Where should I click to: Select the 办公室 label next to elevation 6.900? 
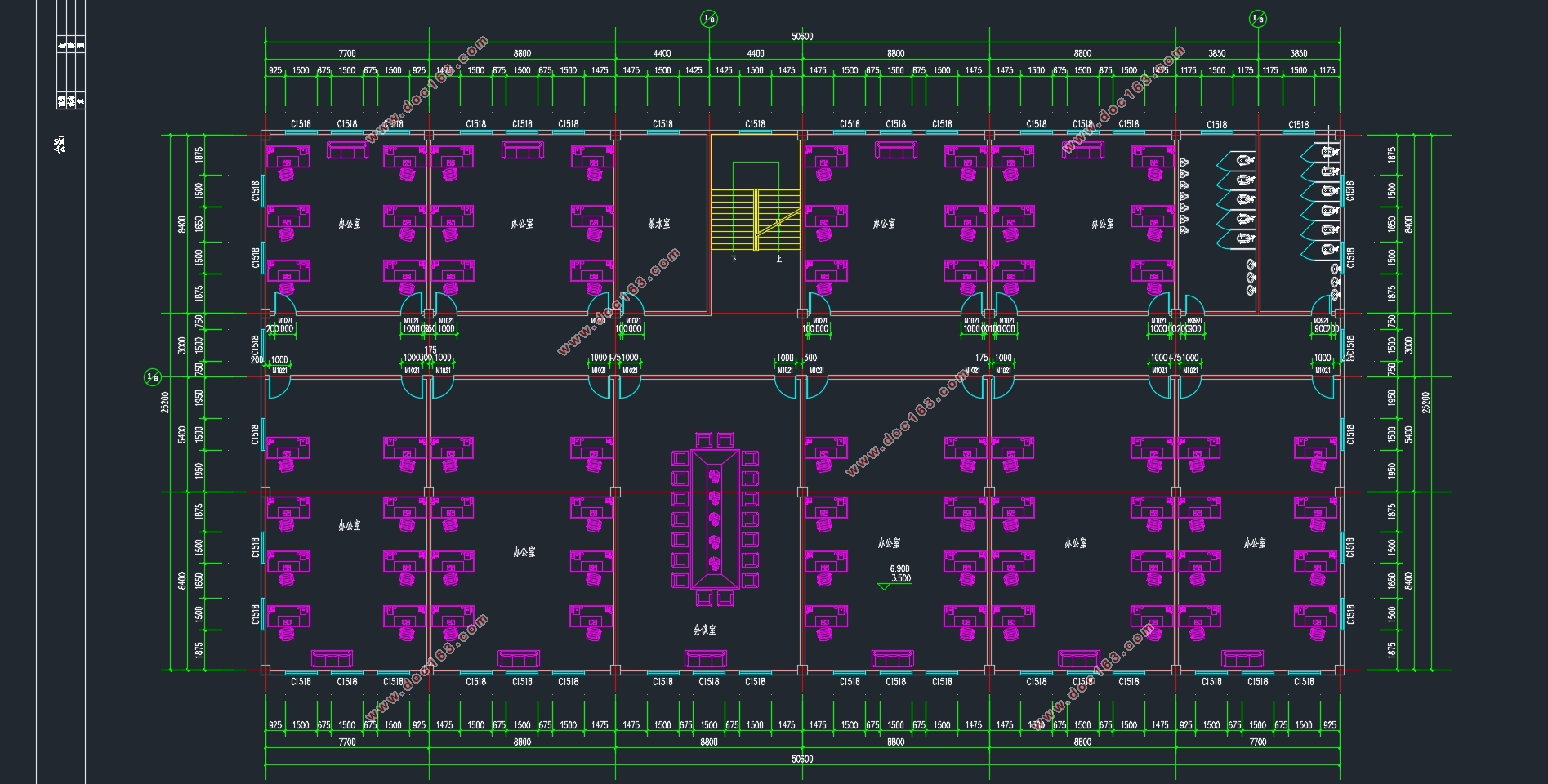[889, 542]
